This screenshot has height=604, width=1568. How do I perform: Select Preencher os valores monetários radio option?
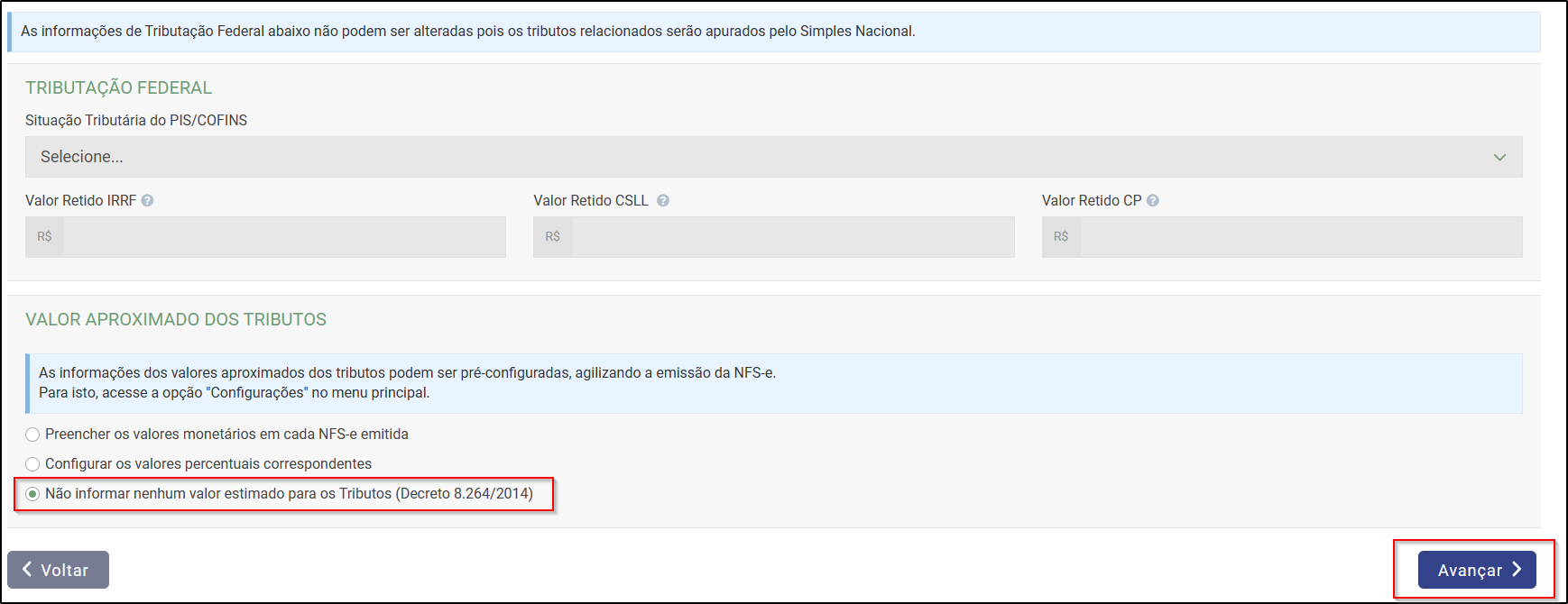[32, 435]
